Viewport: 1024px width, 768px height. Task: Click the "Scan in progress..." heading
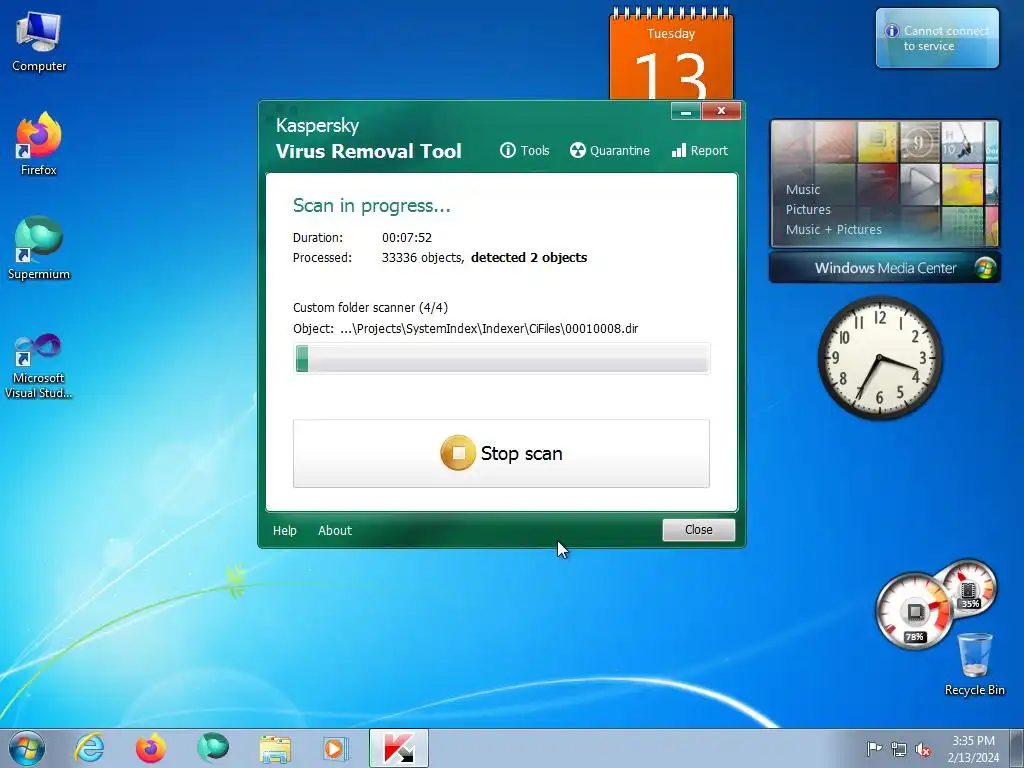click(x=372, y=206)
